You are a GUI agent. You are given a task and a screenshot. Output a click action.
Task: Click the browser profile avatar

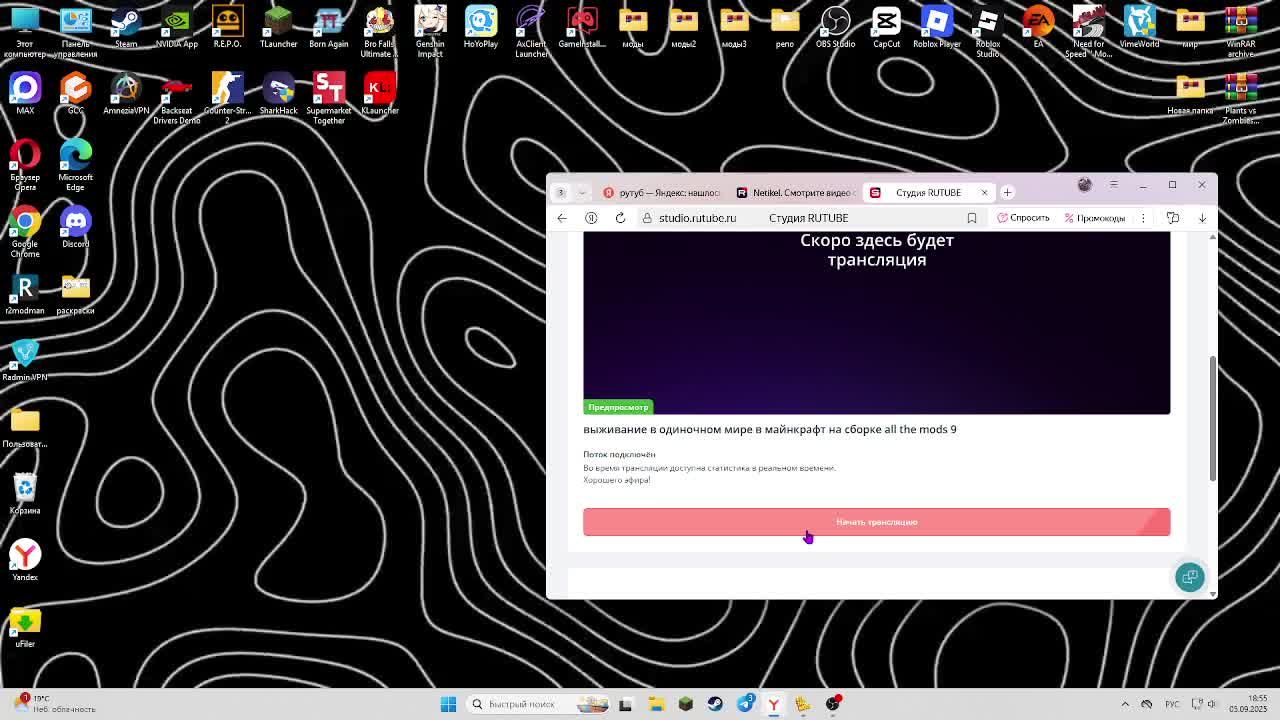click(1084, 185)
